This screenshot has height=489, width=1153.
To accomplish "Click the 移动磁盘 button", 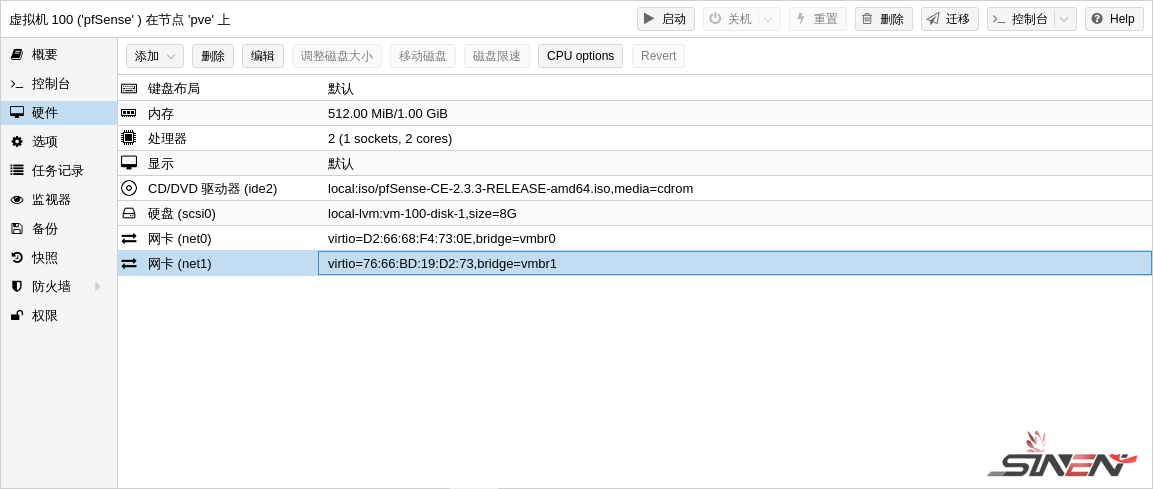I will (423, 56).
